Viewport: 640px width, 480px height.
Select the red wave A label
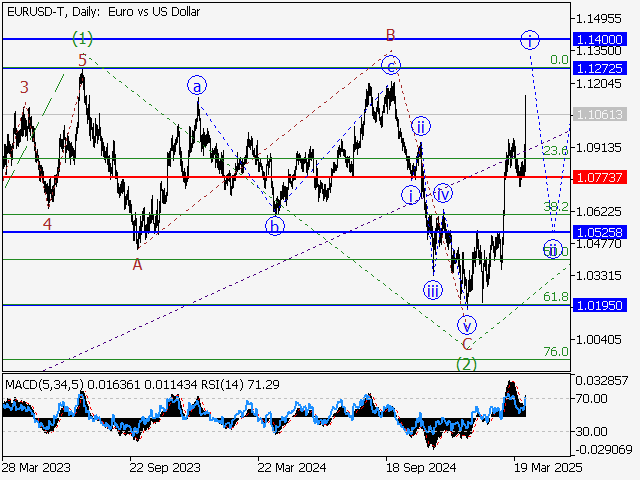click(x=136, y=264)
